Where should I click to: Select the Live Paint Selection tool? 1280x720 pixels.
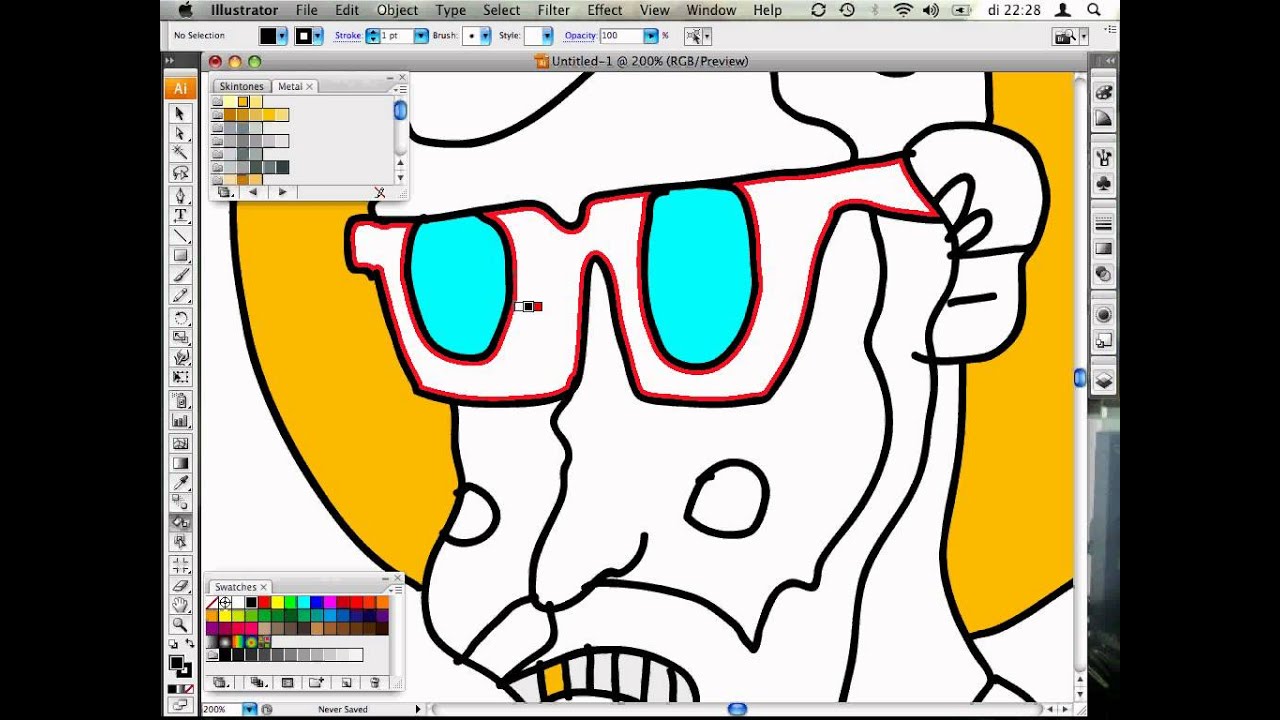pos(181,542)
